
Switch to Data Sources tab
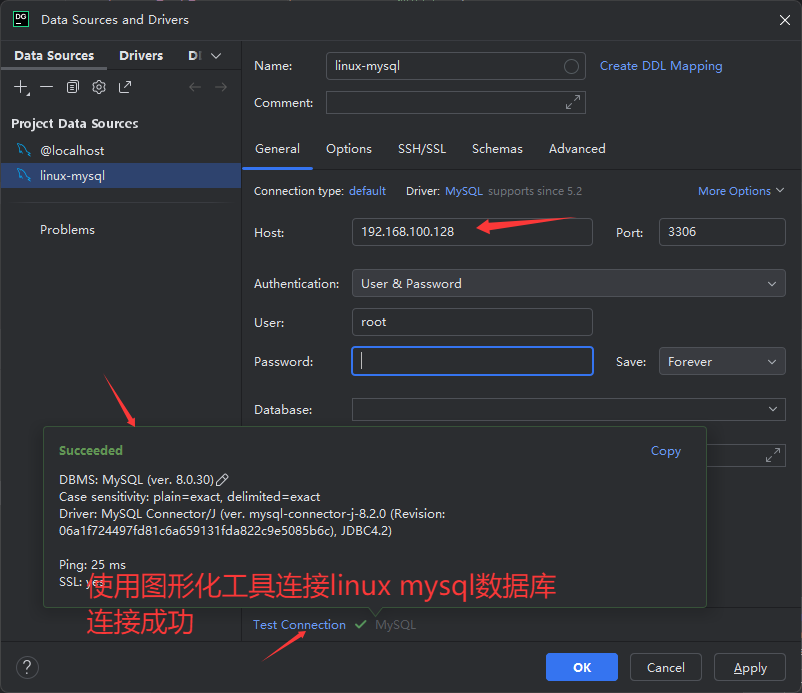tap(54, 55)
